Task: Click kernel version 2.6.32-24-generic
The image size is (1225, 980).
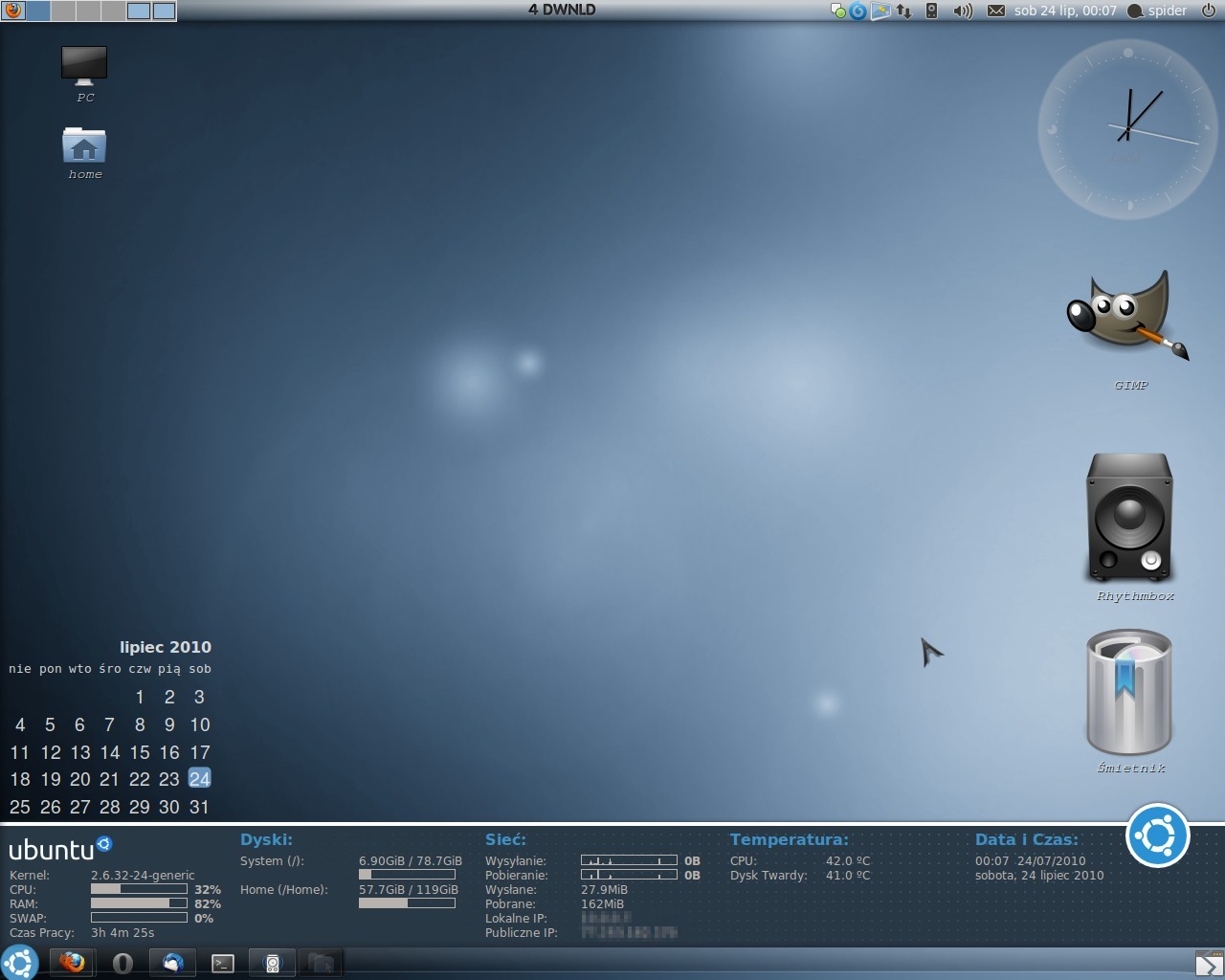Action: pos(143,875)
